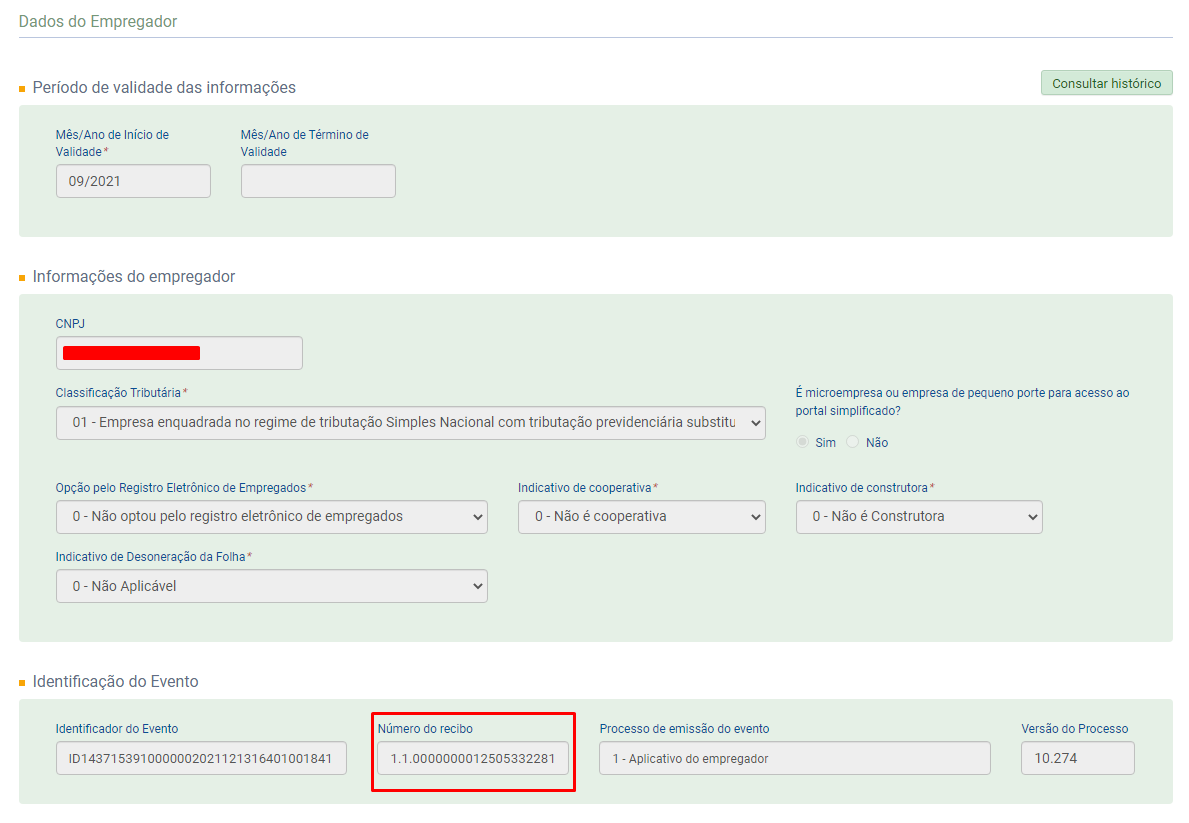Click the orange bullet beside Identificação do Evento
This screenshot has width=1189, height=823.
22,683
